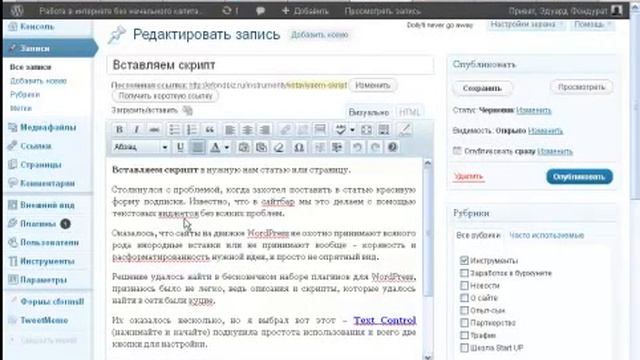This screenshot has width=640, height=360.
Task: Check the О сайте category
Action: click(464, 298)
